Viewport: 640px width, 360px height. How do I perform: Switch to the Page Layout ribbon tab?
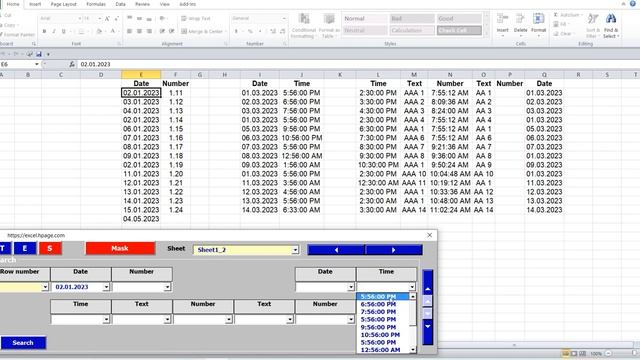(x=64, y=4)
